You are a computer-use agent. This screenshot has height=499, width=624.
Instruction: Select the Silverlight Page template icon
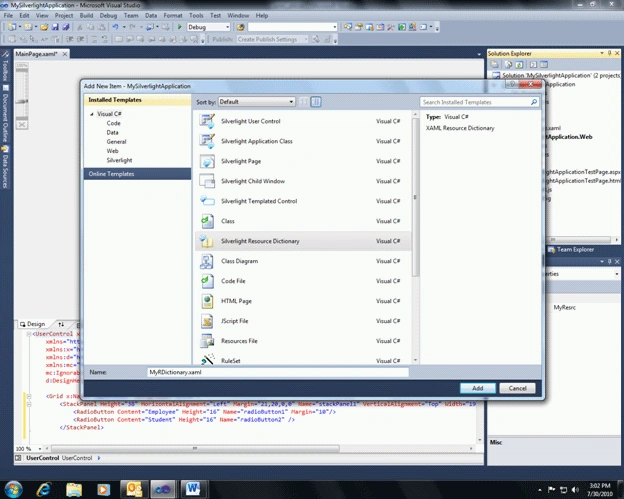207,161
